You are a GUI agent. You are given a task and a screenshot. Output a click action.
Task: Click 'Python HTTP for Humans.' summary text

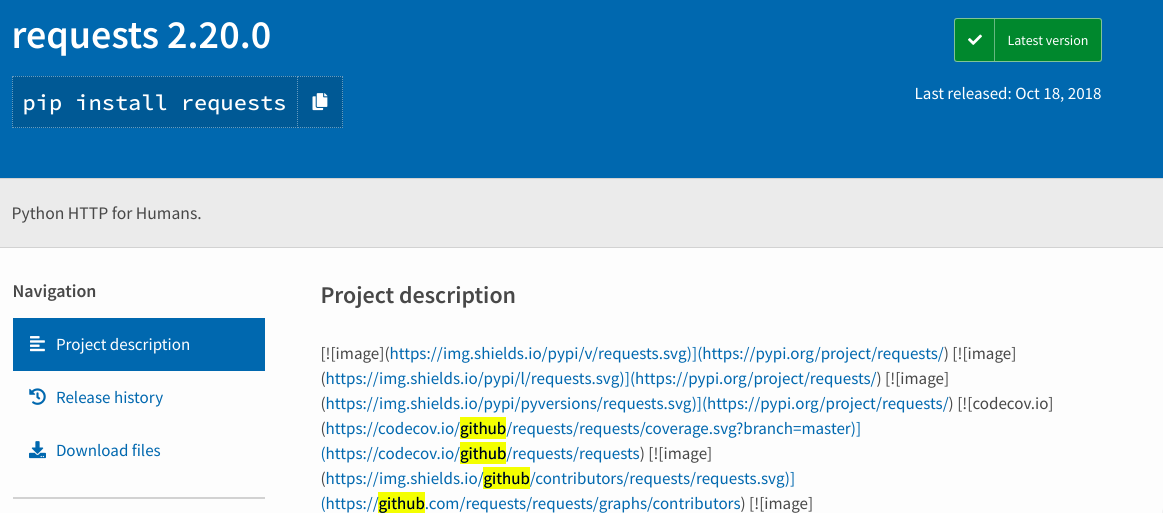click(107, 214)
